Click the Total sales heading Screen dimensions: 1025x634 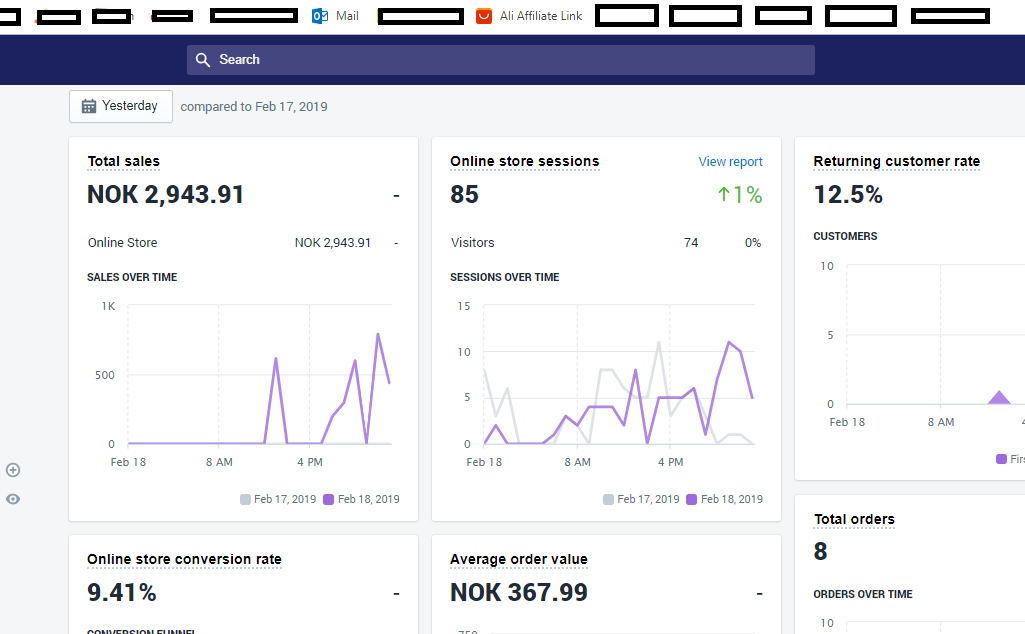(124, 161)
